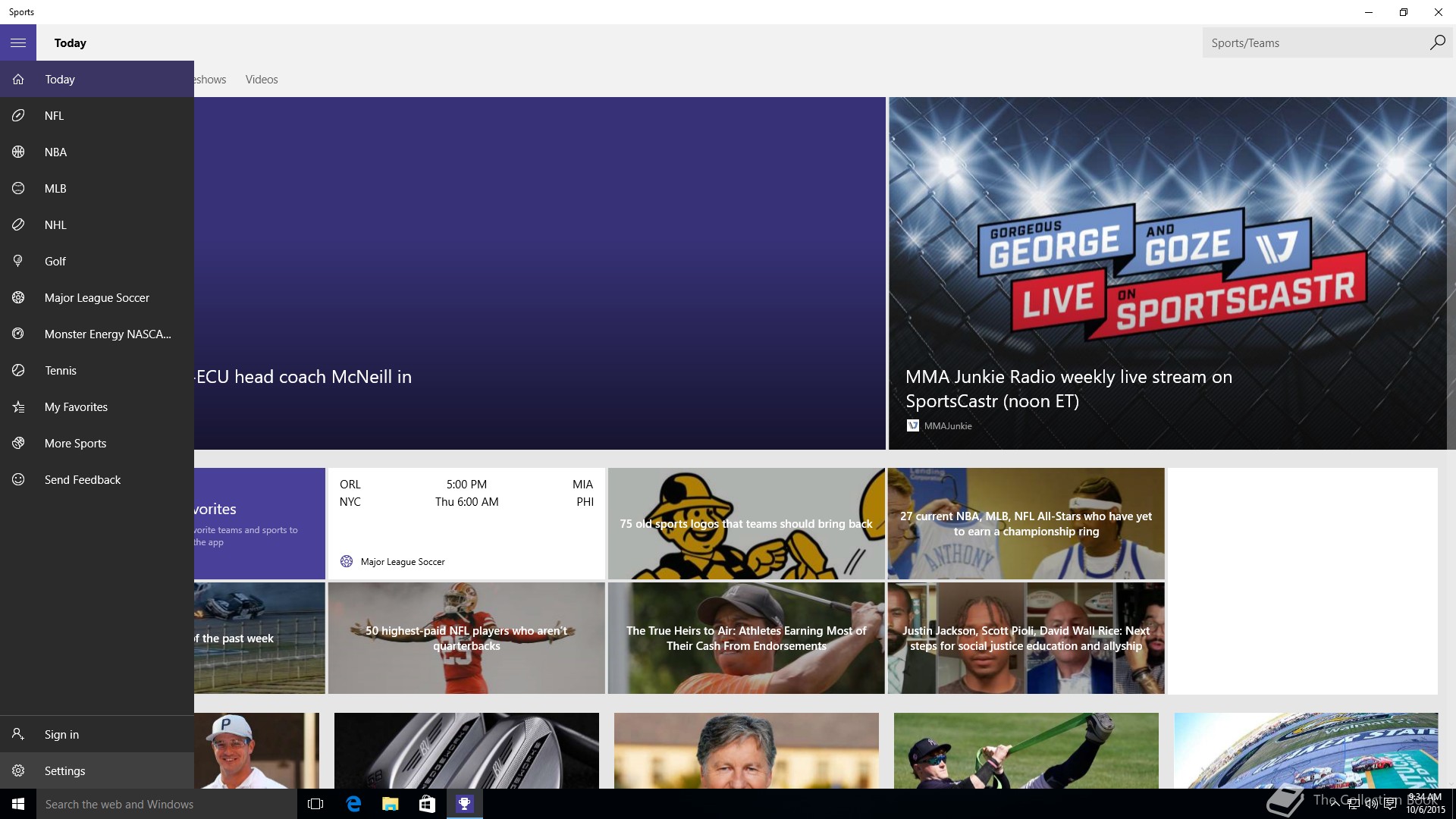Select Monster Energy NASCAR label
Image resolution: width=1456 pixels, height=819 pixels.
[x=108, y=334]
